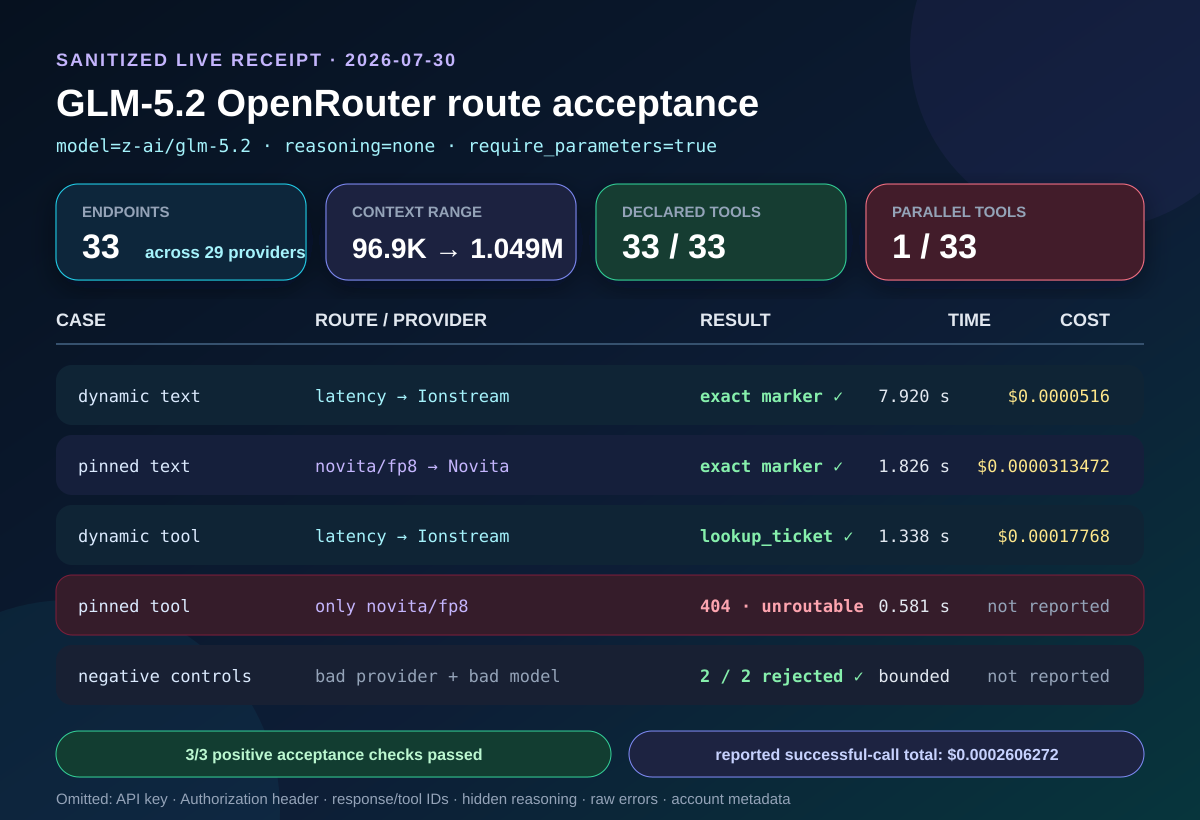The image size is (1200, 820).
Task: Click the '2 / 2 rejected ✓' result
Action: tap(782, 676)
